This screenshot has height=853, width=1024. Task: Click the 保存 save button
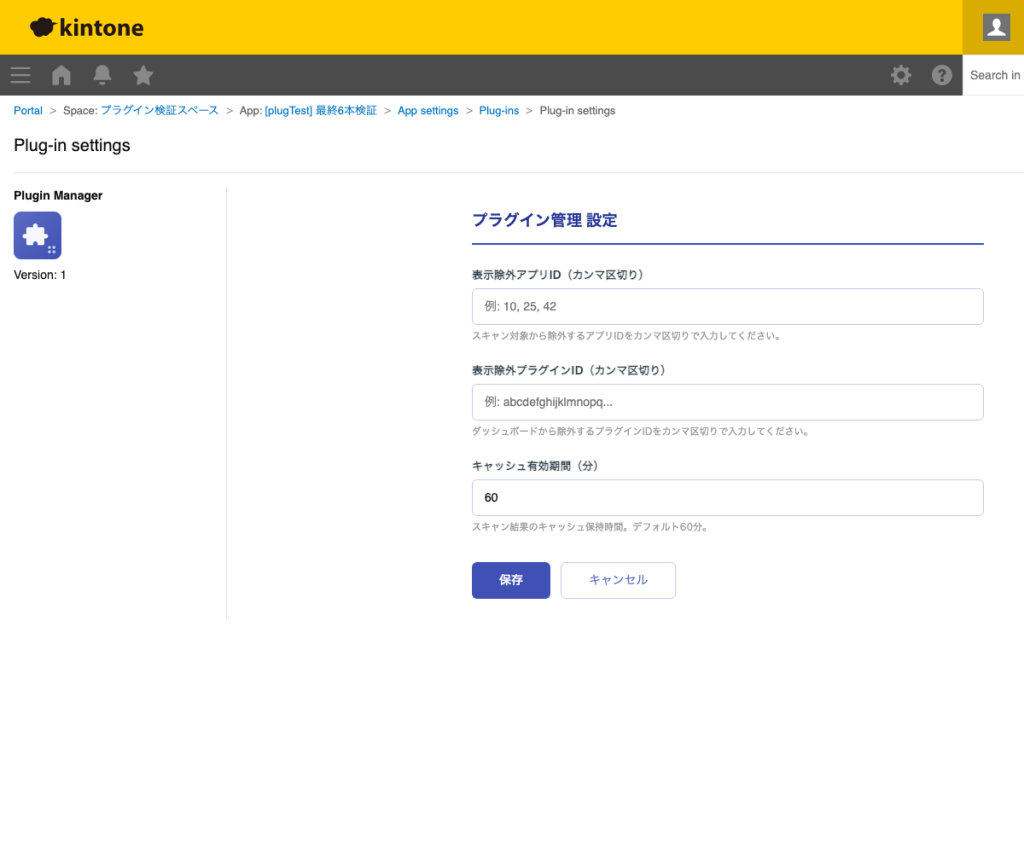[510, 580]
